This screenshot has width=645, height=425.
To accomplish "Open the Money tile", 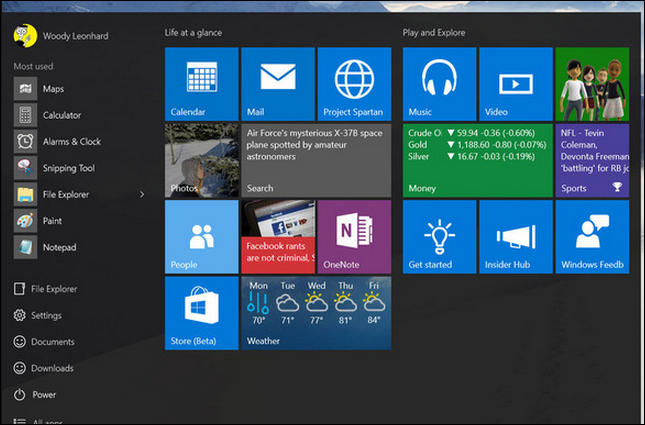I will coord(478,160).
